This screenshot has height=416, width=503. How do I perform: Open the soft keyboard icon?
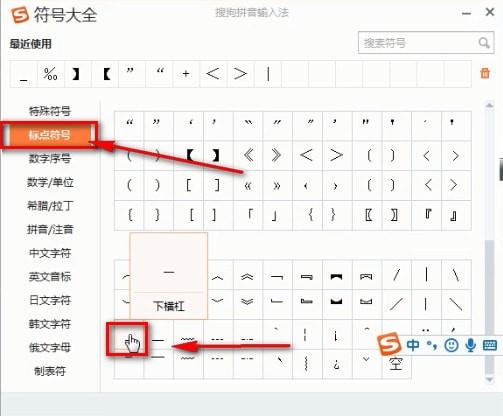(x=490, y=345)
